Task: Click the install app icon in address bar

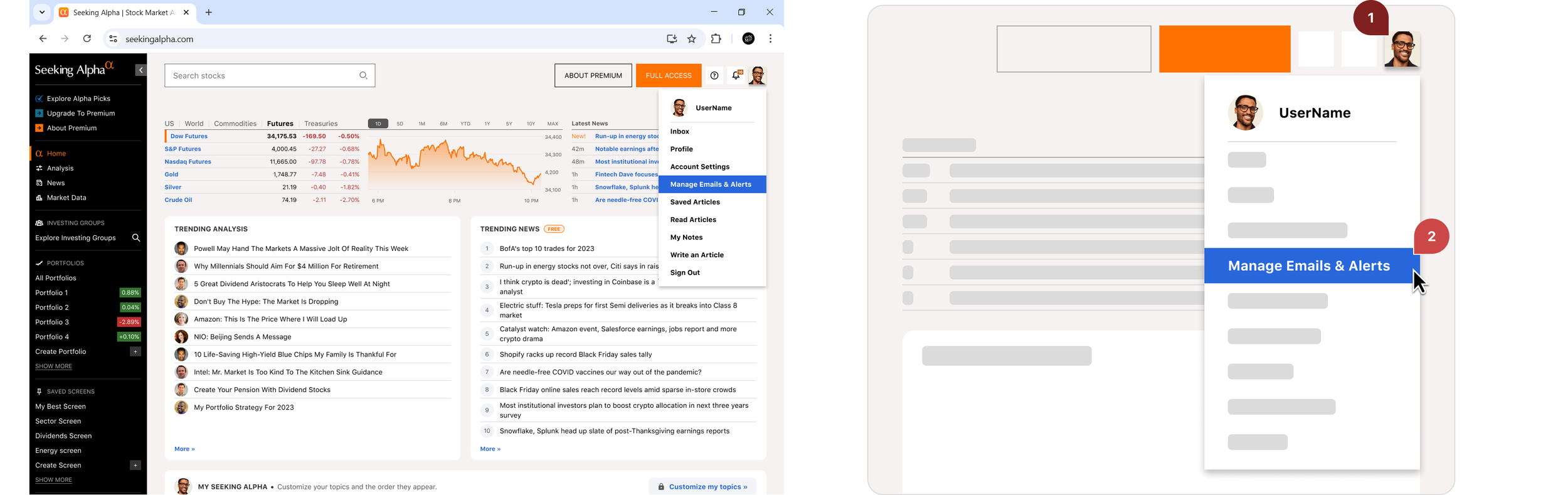Action: point(672,39)
